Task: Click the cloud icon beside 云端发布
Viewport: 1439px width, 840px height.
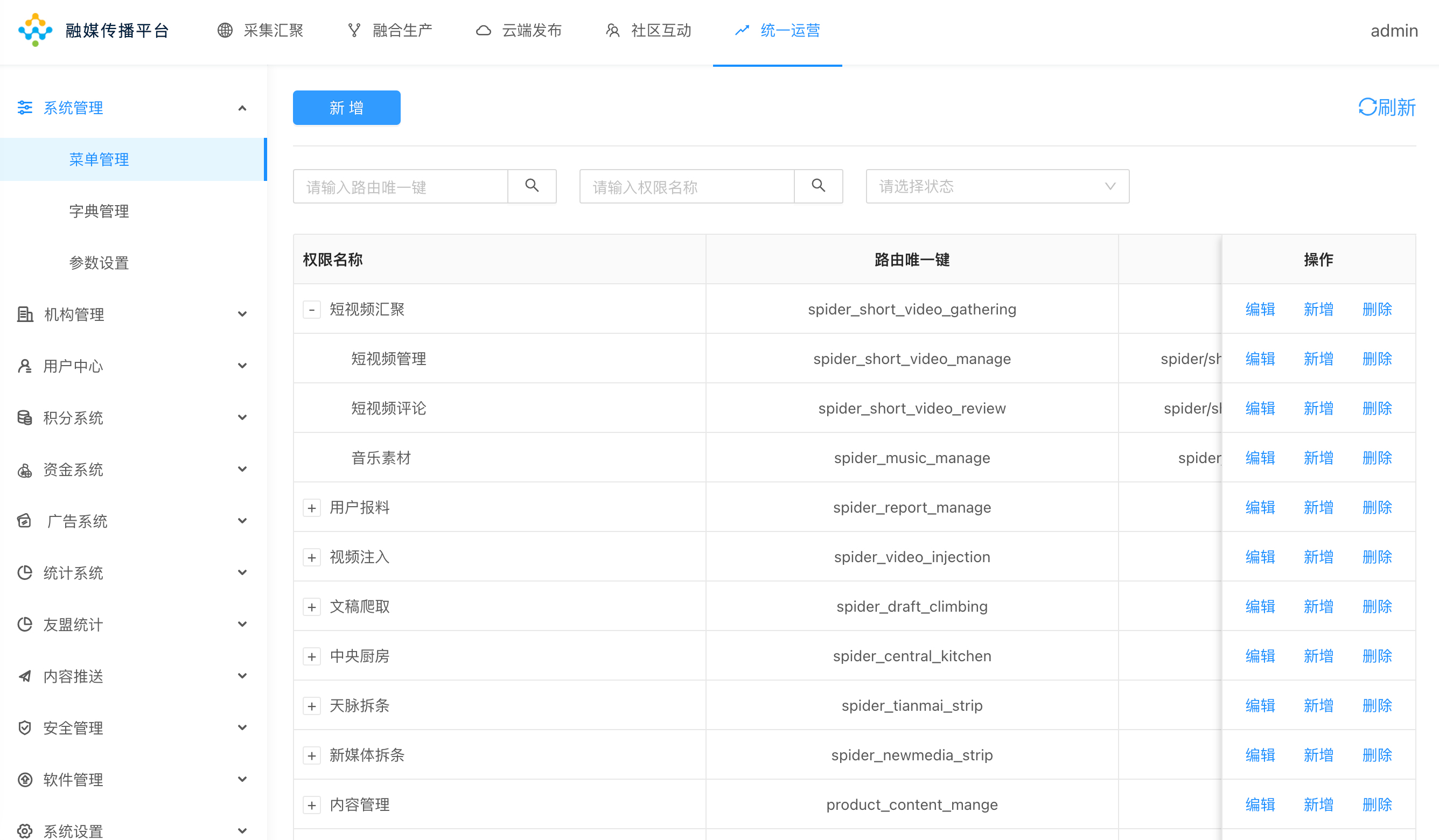Action: pos(484,30)
